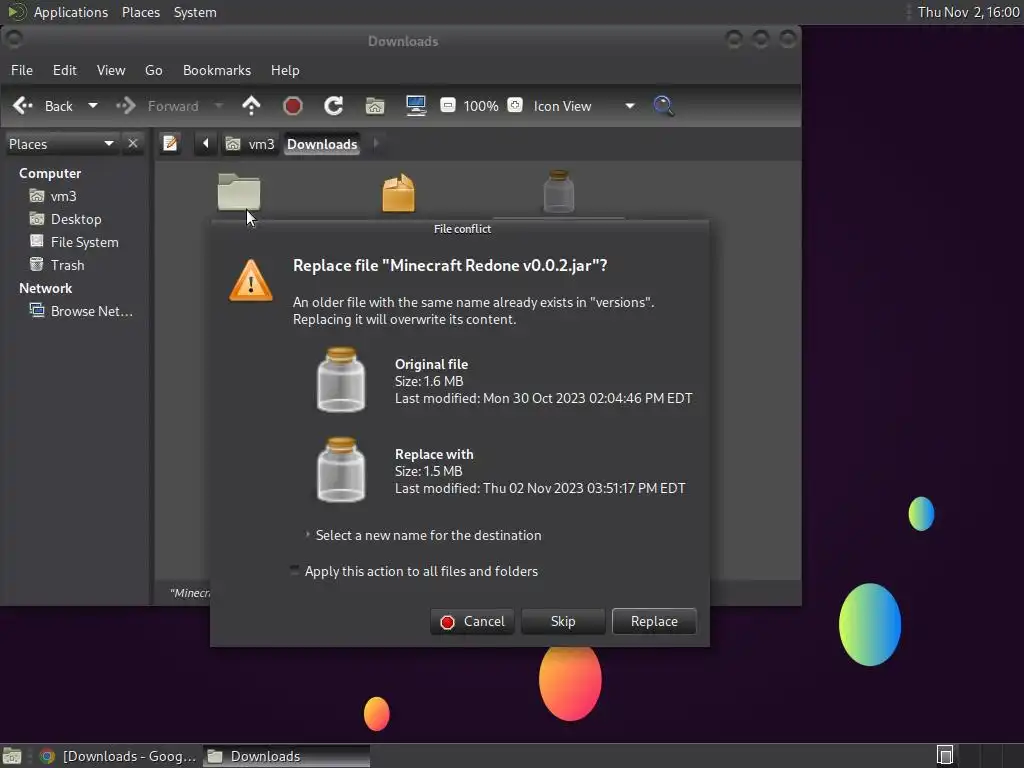1024x768 pixels.
Task: Click the Computer heading in sidebar
Action: click(50, 173)
